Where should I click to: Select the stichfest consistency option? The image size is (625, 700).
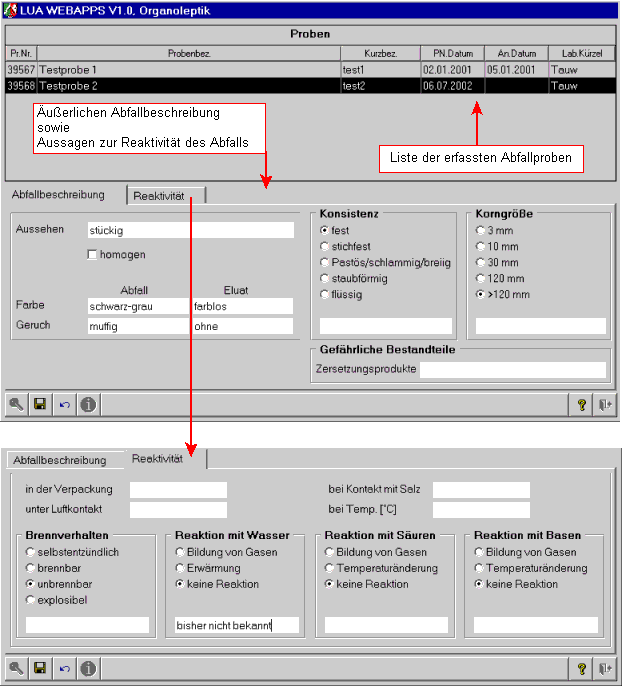[x=325, y=246]
